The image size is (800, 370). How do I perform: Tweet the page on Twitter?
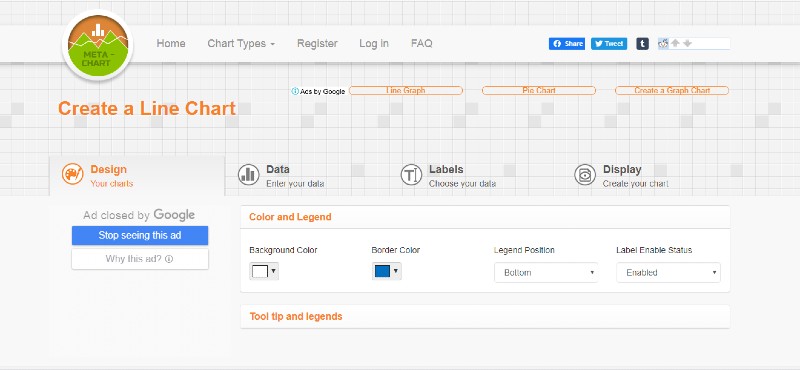[x=609, y=44]
